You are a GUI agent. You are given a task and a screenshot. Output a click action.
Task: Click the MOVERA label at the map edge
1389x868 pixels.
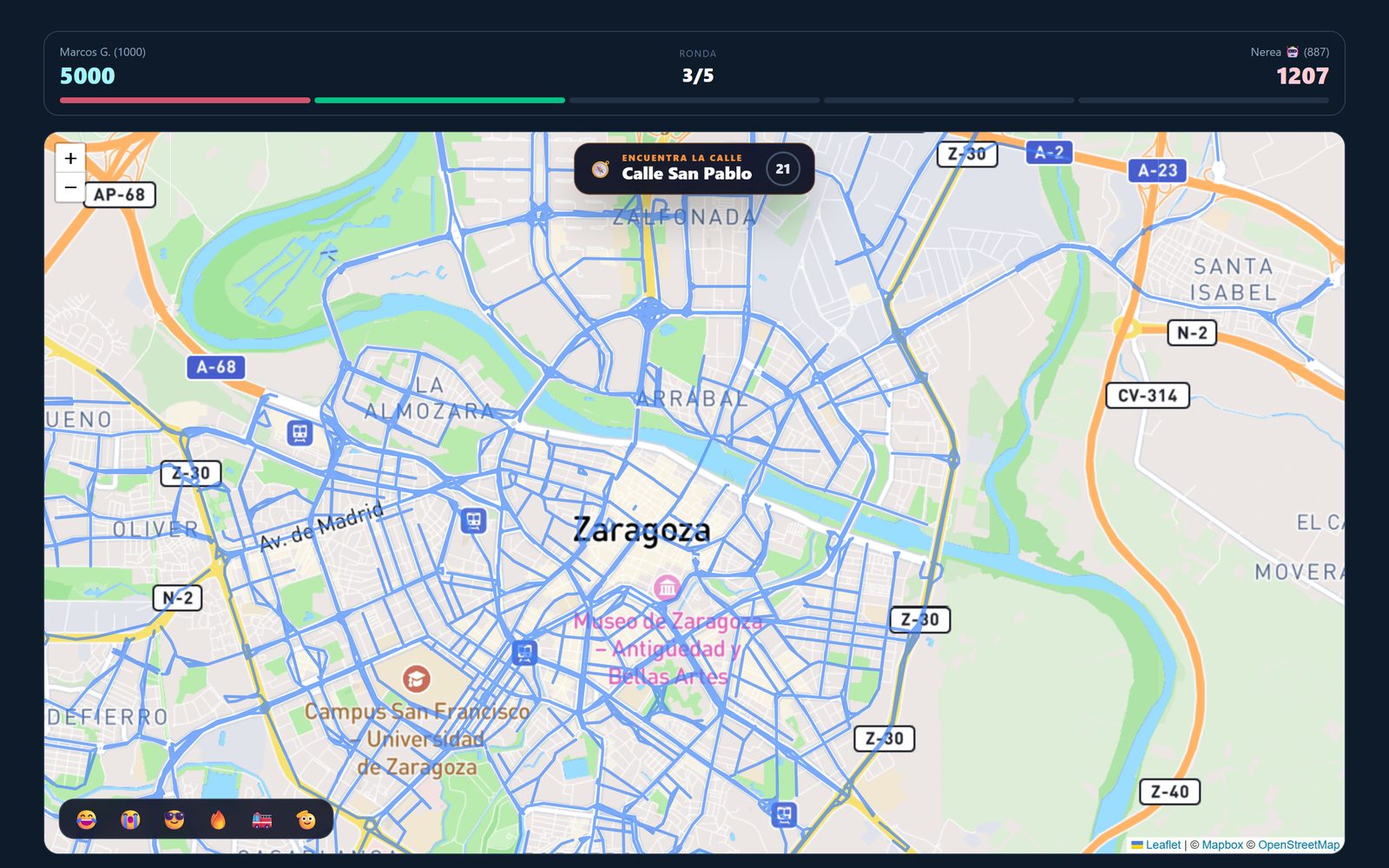tap(1299, 572)
